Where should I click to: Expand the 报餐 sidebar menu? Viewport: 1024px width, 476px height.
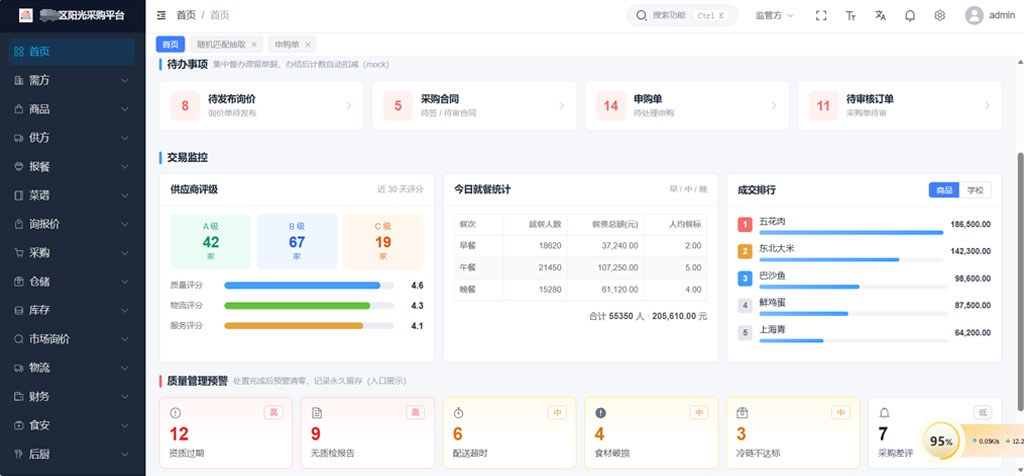click(x=72, y=167)
